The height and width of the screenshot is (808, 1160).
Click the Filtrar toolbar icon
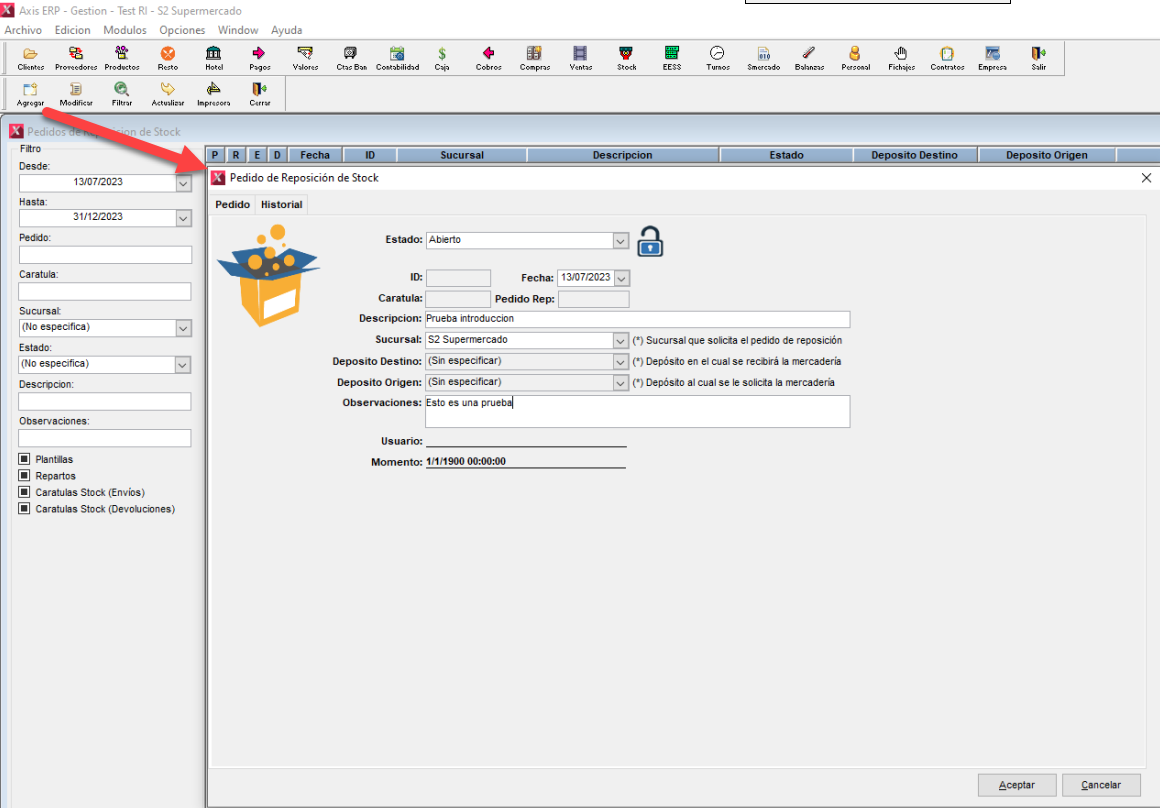[121, 94]
